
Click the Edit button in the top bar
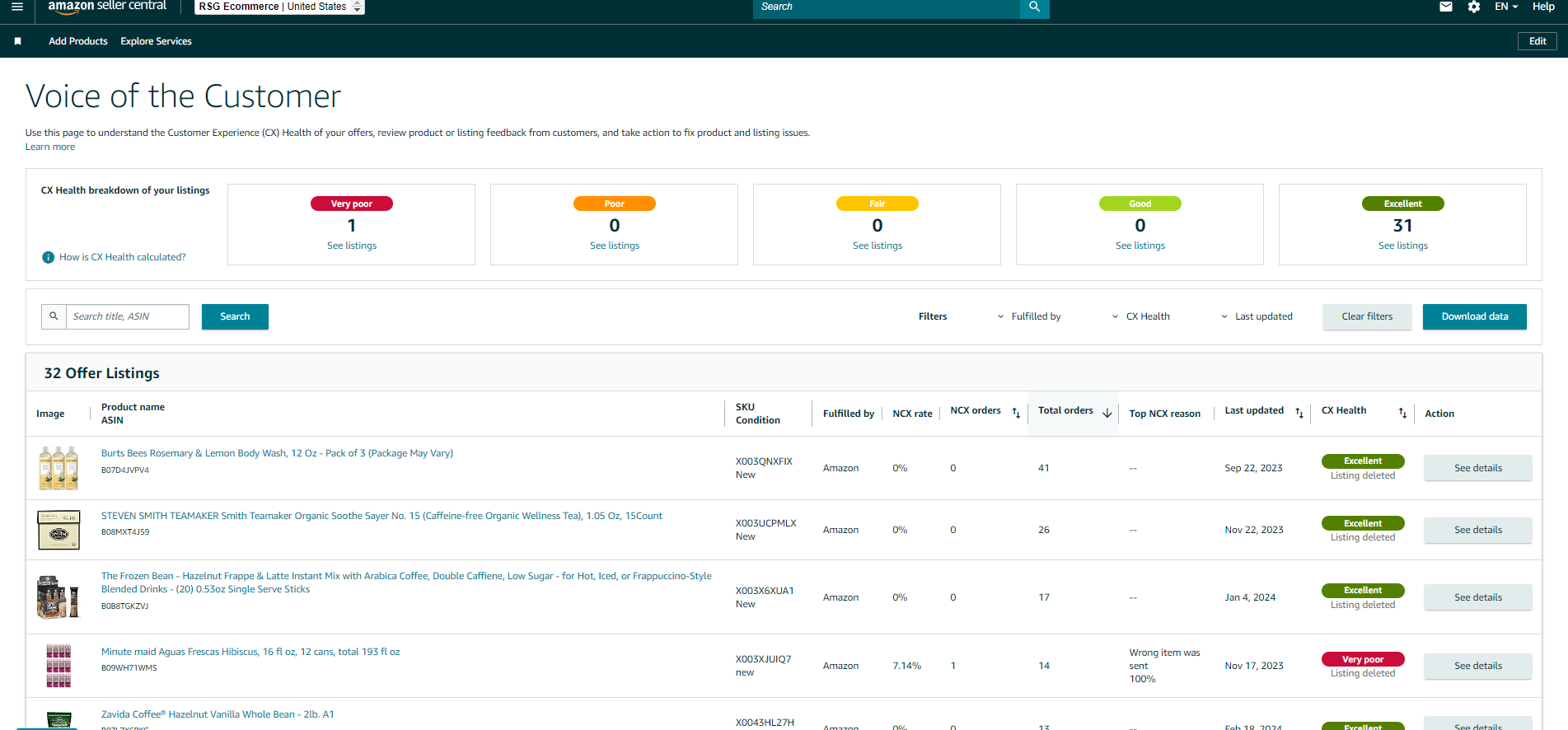[x=1538, y=41]
